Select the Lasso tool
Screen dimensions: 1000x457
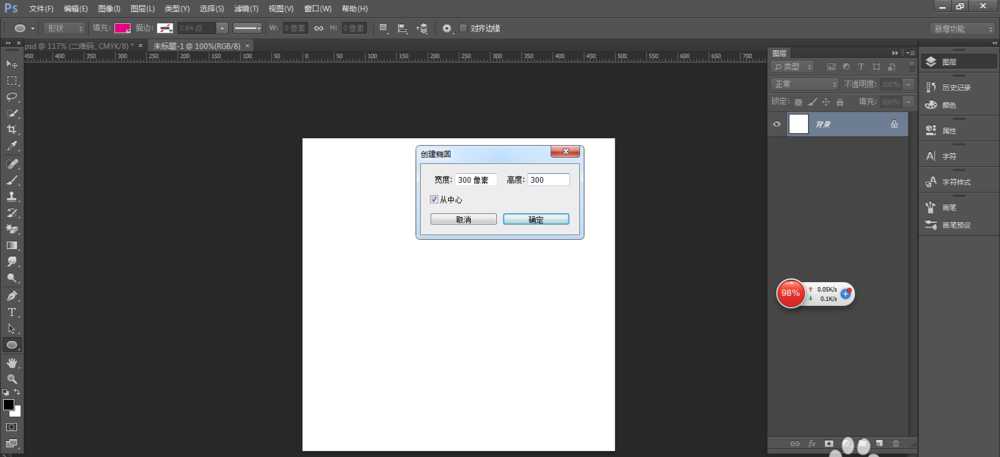12,97
